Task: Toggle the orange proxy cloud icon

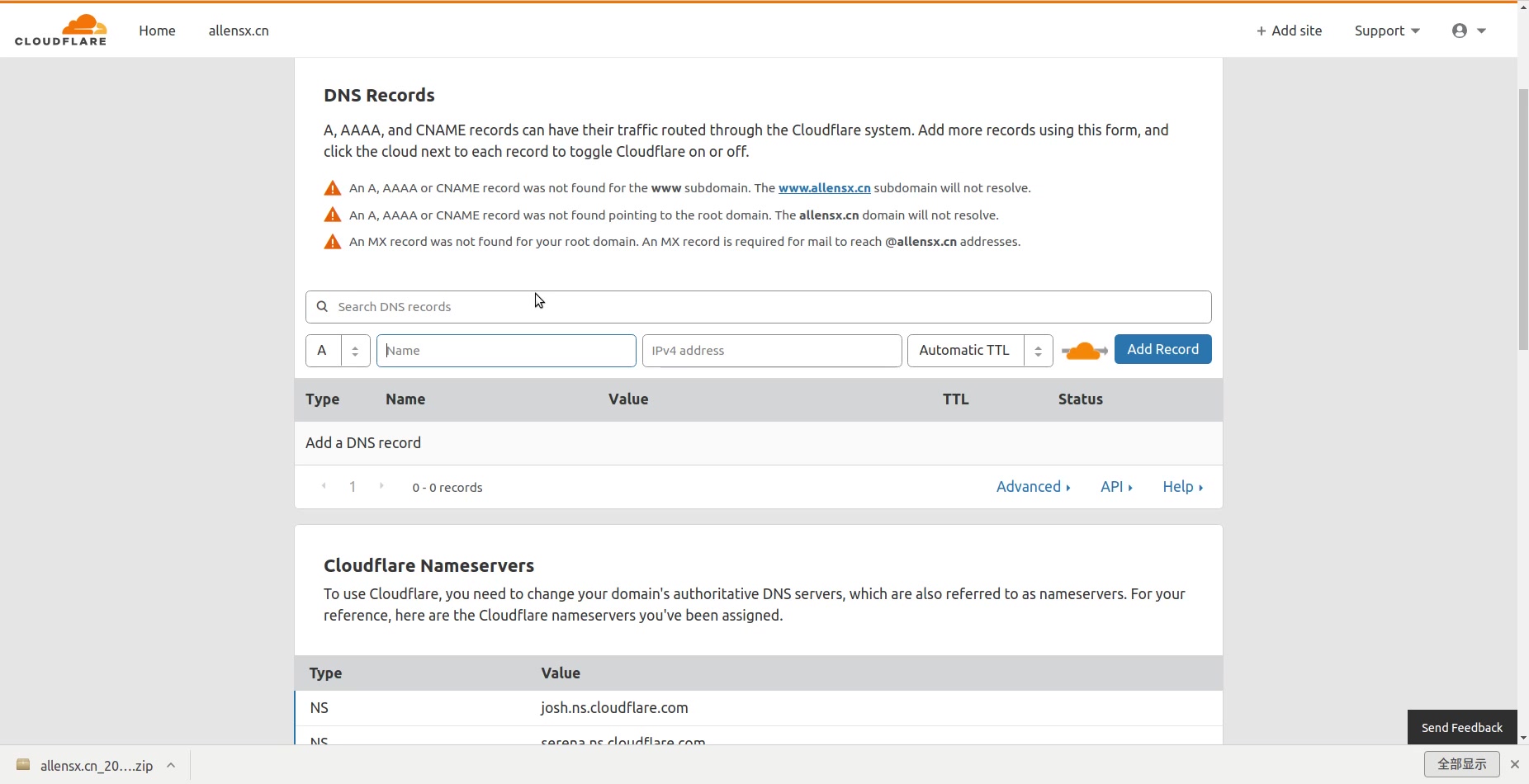Action: (1084, 351)
